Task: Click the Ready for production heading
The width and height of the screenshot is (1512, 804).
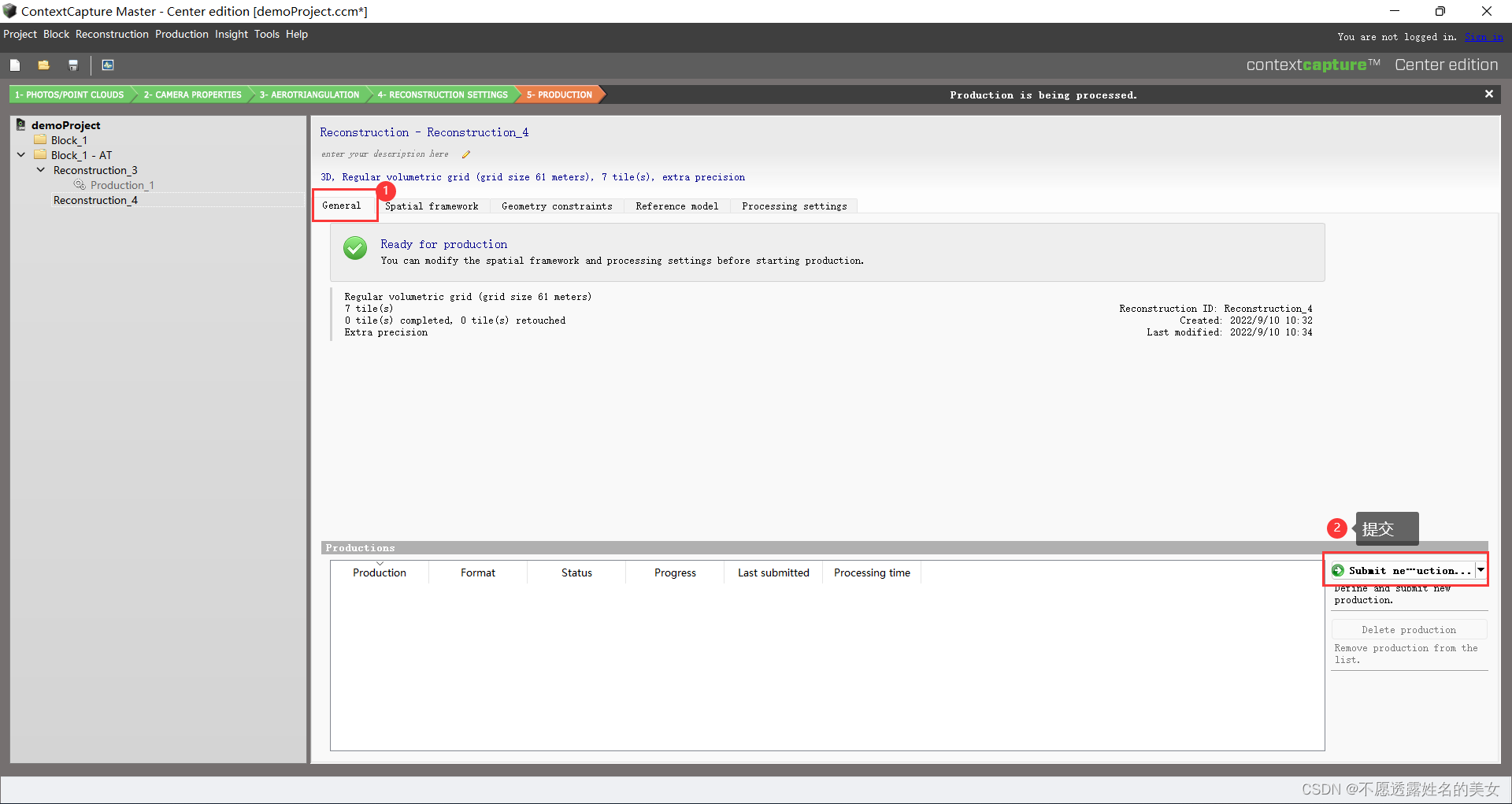Action: tap(444, 244)
